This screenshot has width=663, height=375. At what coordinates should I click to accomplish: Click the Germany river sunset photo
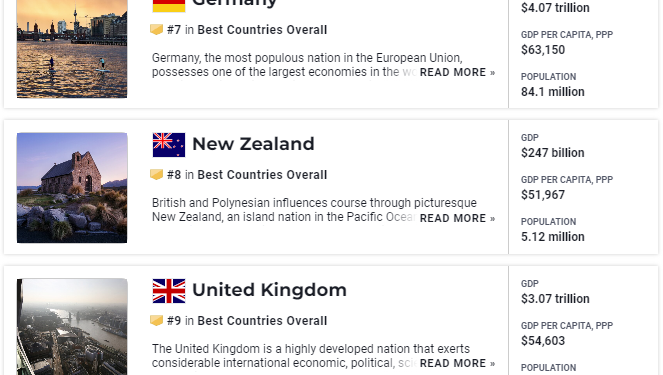tap(72, 49)
